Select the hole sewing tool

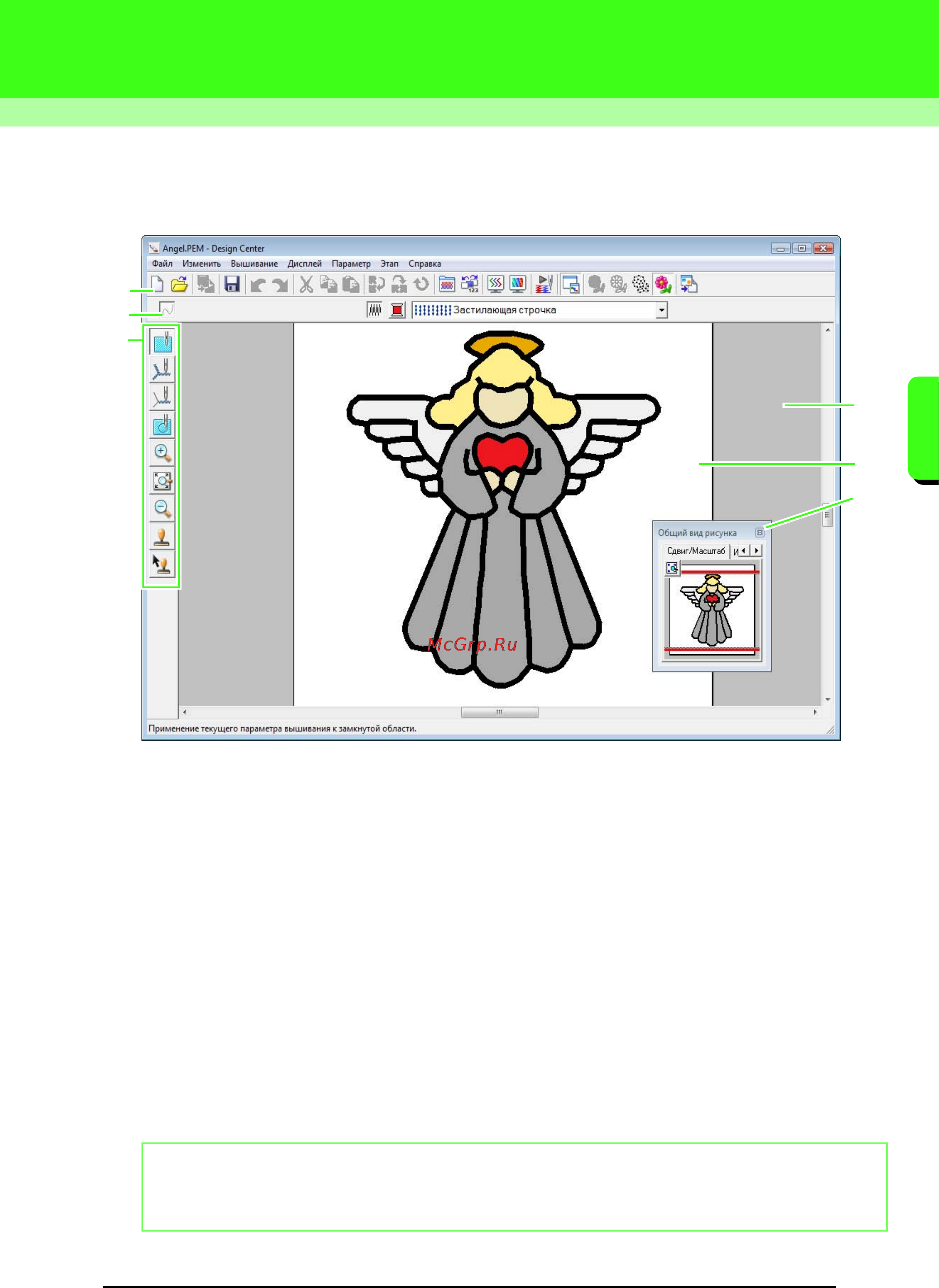(x=162, y=425)
